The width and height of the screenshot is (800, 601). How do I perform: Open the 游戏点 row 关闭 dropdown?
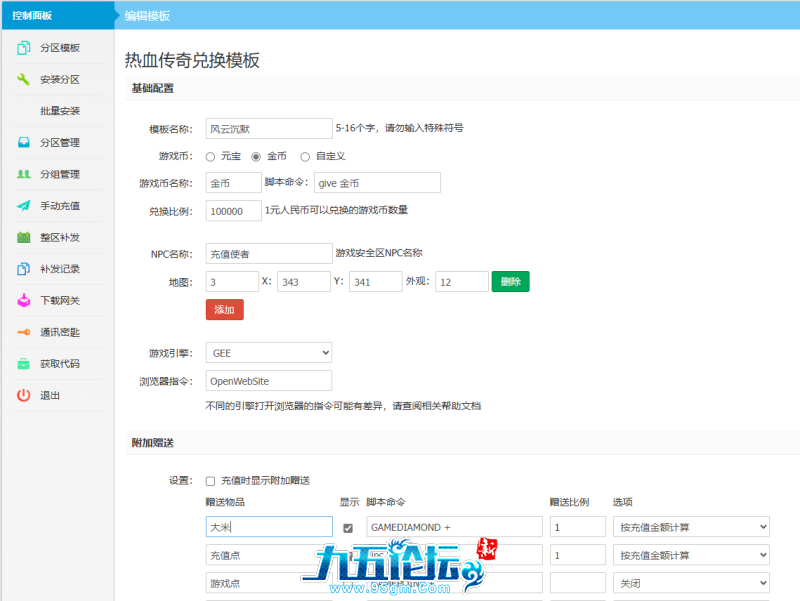[x=690, y=582]
